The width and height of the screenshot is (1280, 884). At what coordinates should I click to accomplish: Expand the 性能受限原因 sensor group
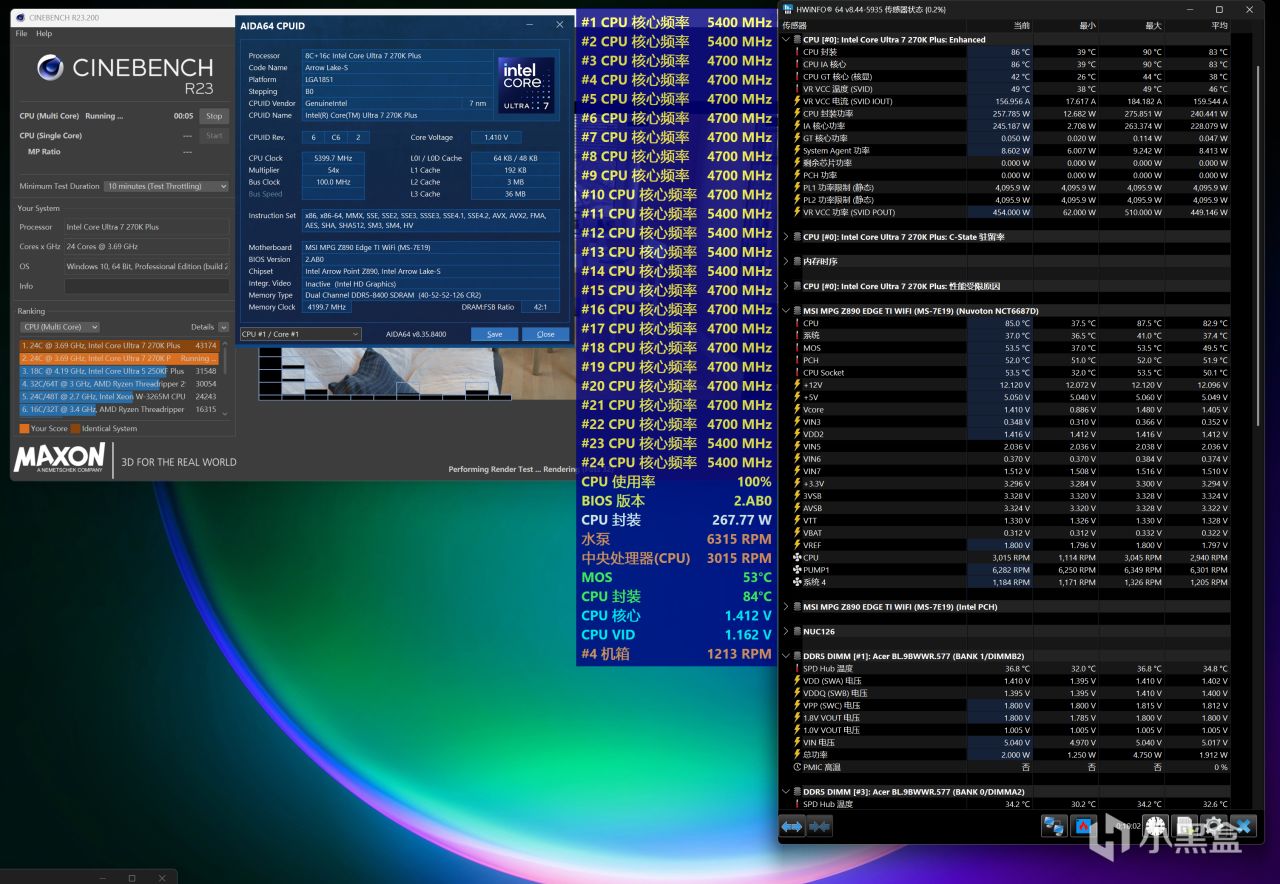click(785, 286)
